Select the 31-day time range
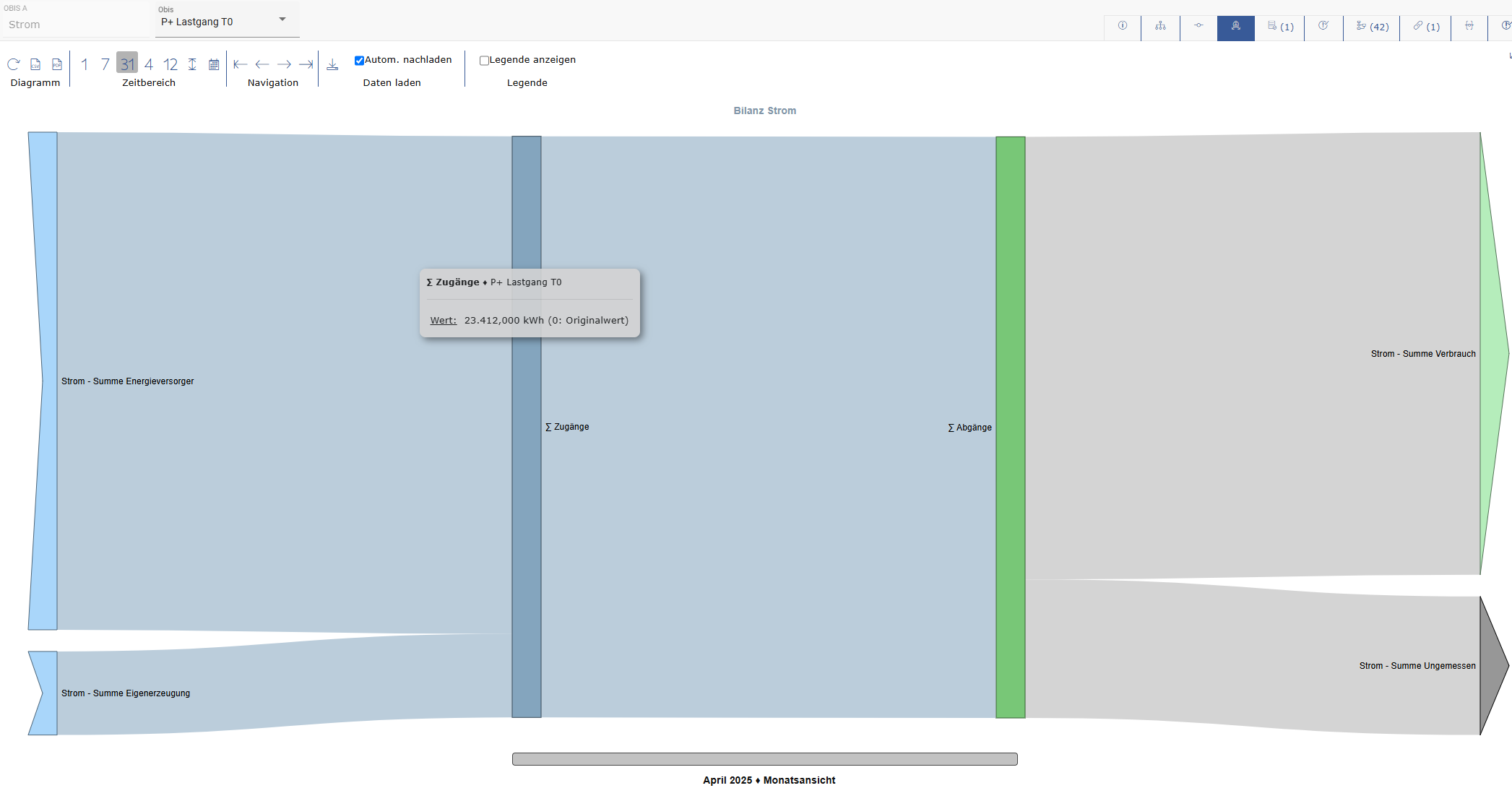 tap(127, 64)
